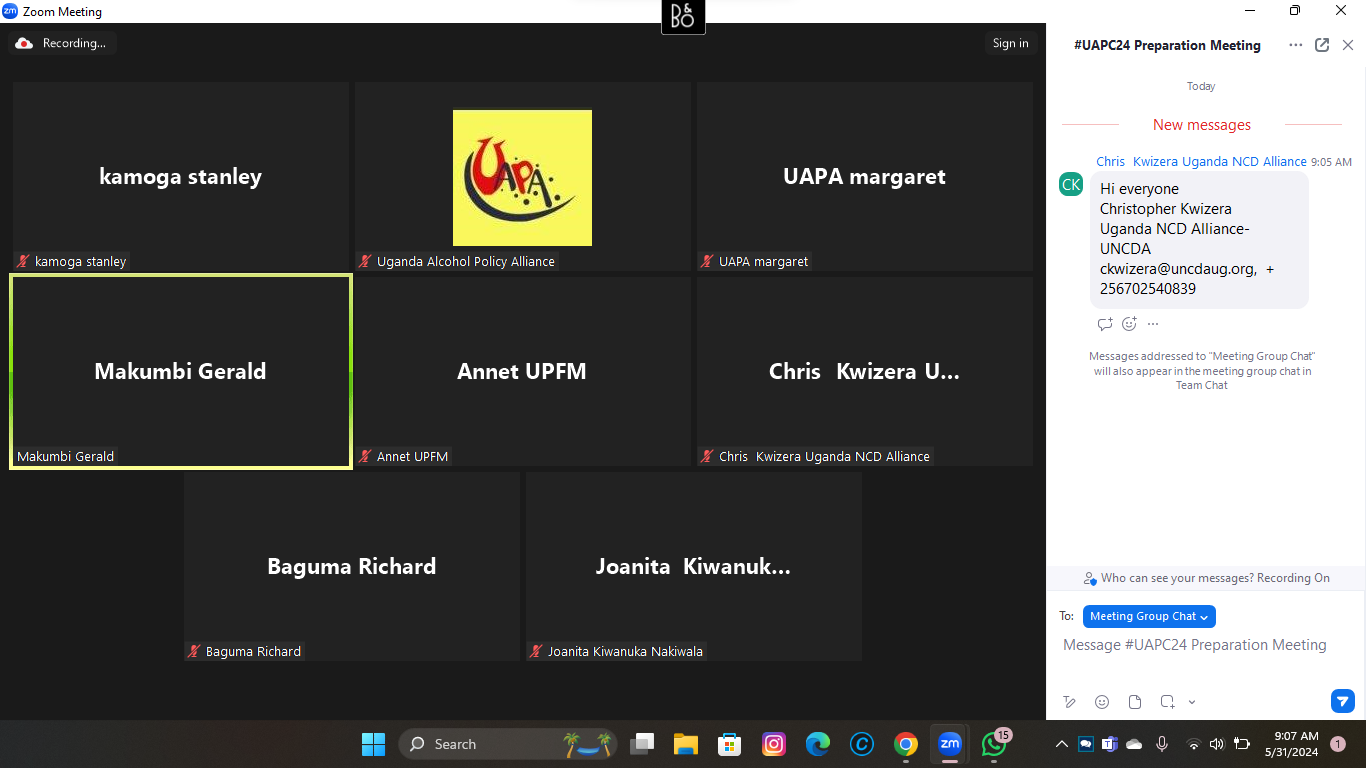
Task: Launch Google Chrome from the taskbar
Action: tap(906, 744)
